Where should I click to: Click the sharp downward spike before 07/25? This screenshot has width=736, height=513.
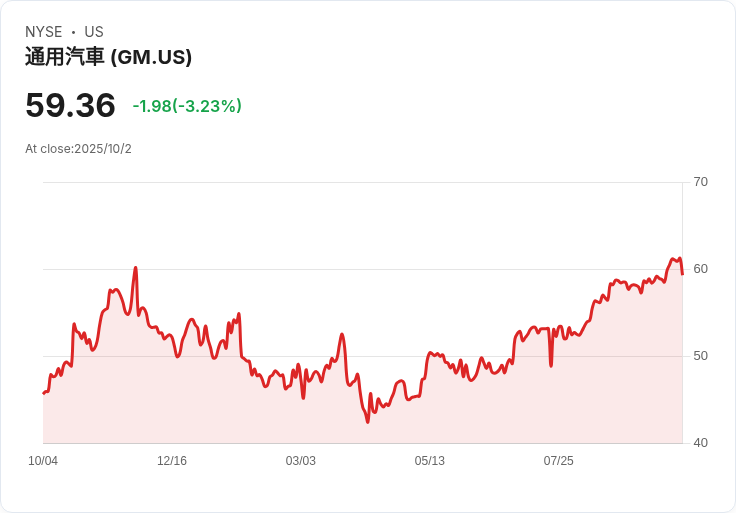(551, 365)
